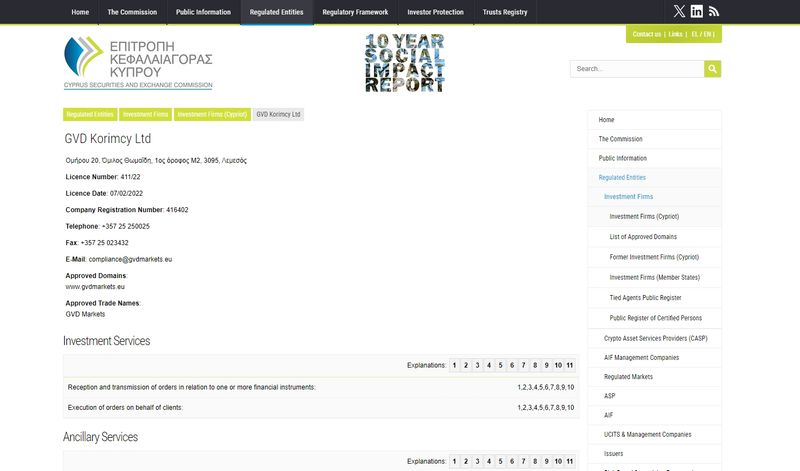Click Investment Services explanation 7
The image size is (800, 471).
pyautogui.click(x=523, y=365)
